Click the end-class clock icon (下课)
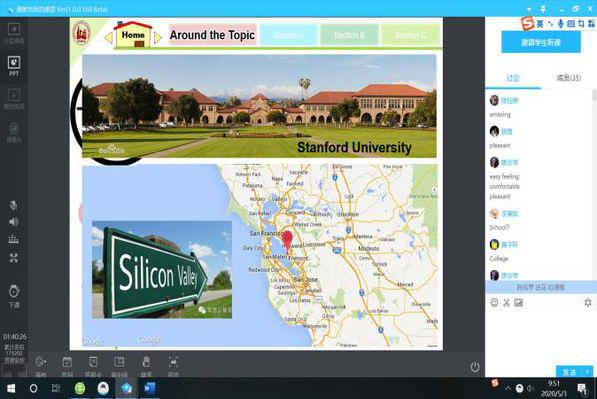 pos(14,296)
